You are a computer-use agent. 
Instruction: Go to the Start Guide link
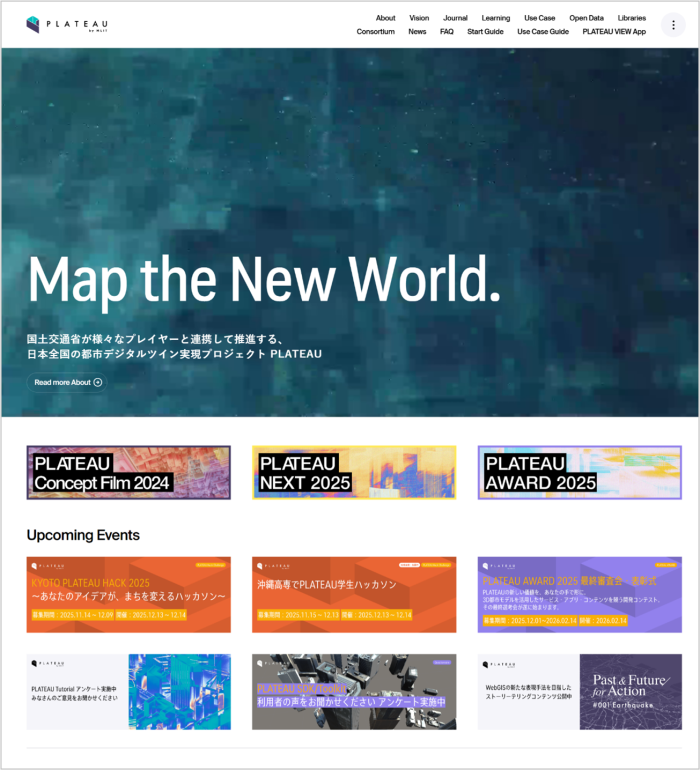pos(485,32)
